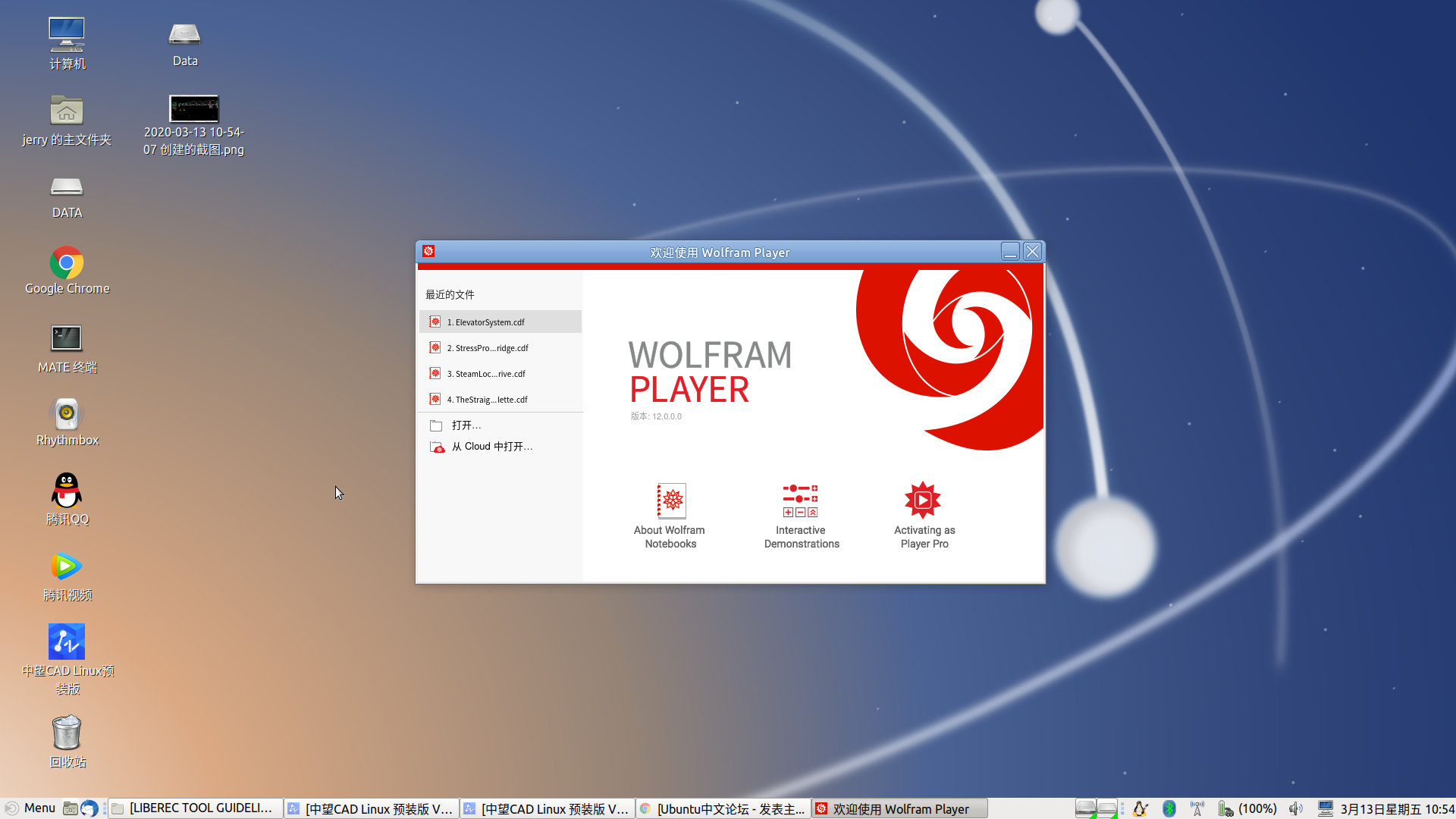Click the Bluetooth tray icon

pos(1169,809)
